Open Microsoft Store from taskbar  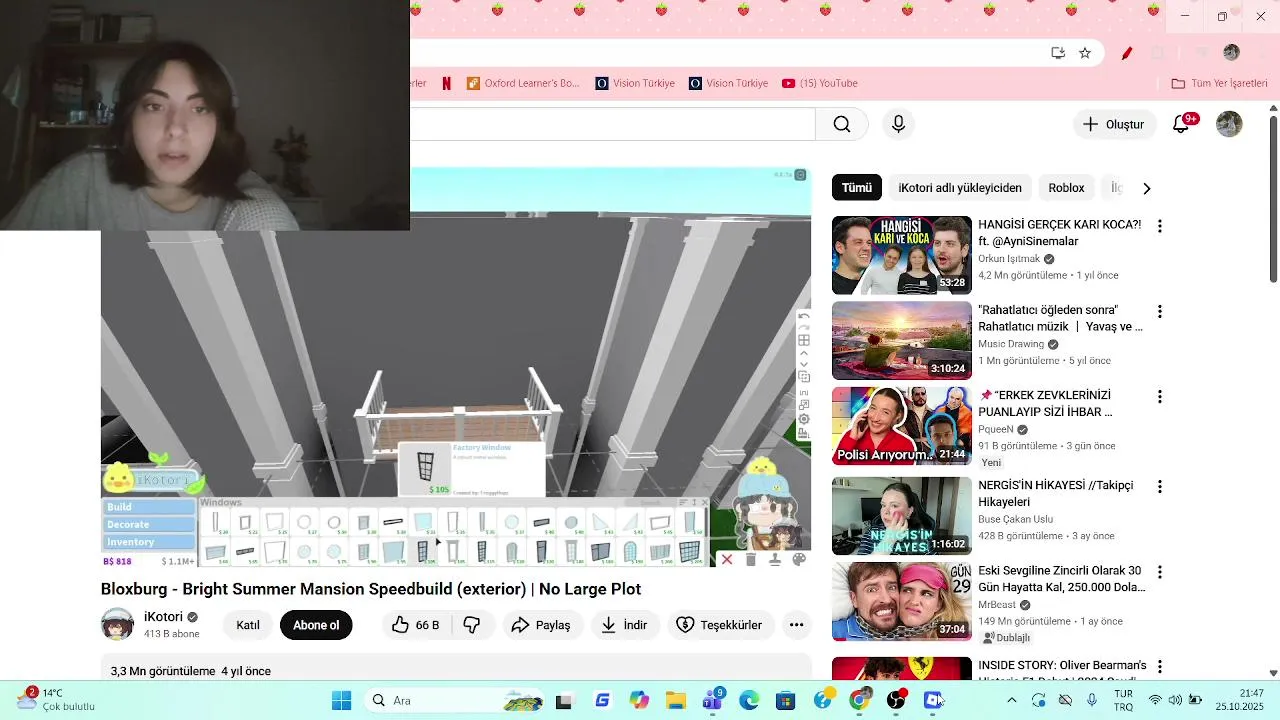click(786, 700)
